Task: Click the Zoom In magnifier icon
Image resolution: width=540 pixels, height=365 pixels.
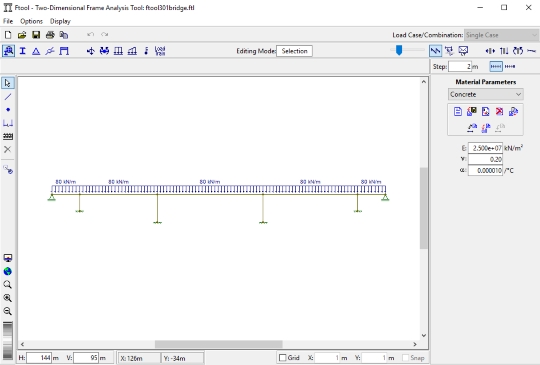Action: pos(8,298)
